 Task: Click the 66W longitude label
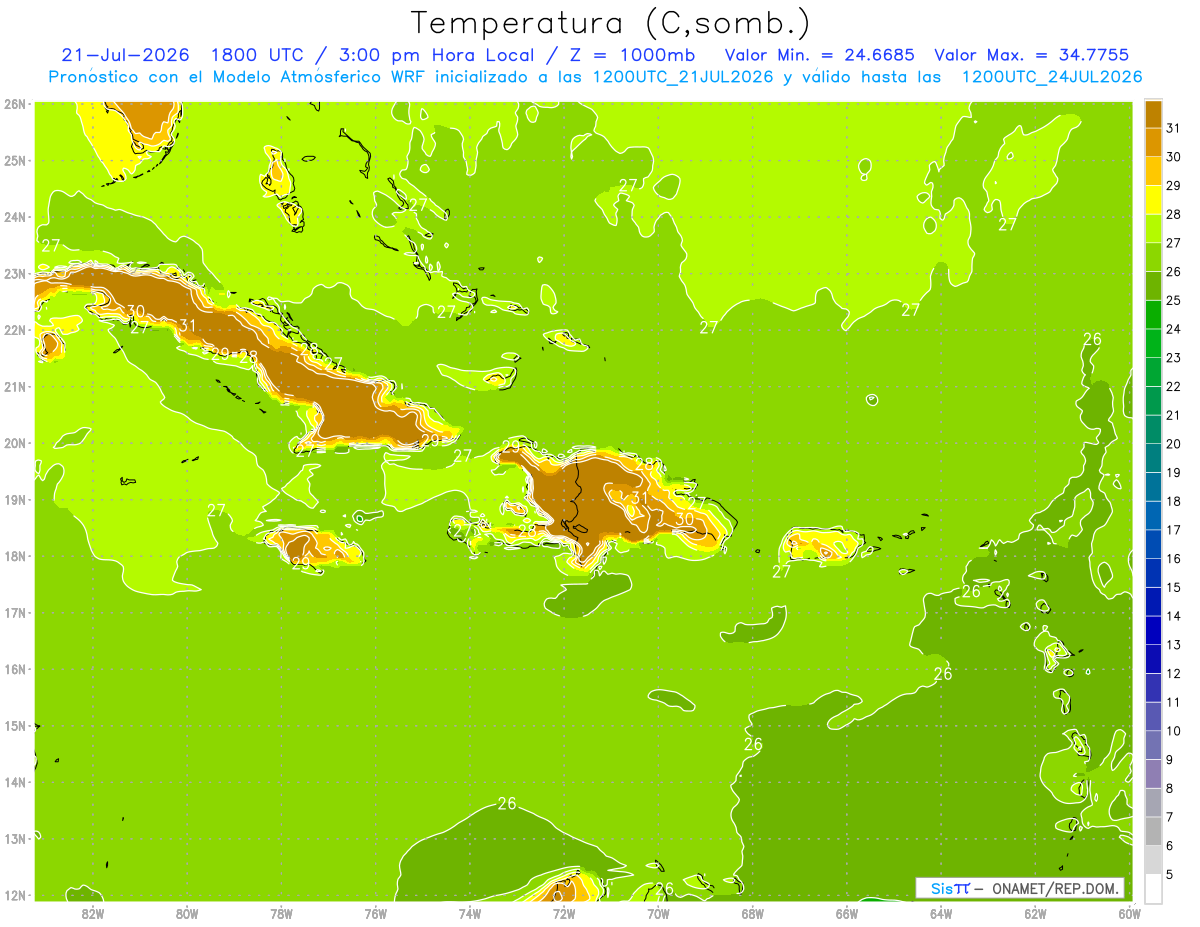tap(847, 913)
